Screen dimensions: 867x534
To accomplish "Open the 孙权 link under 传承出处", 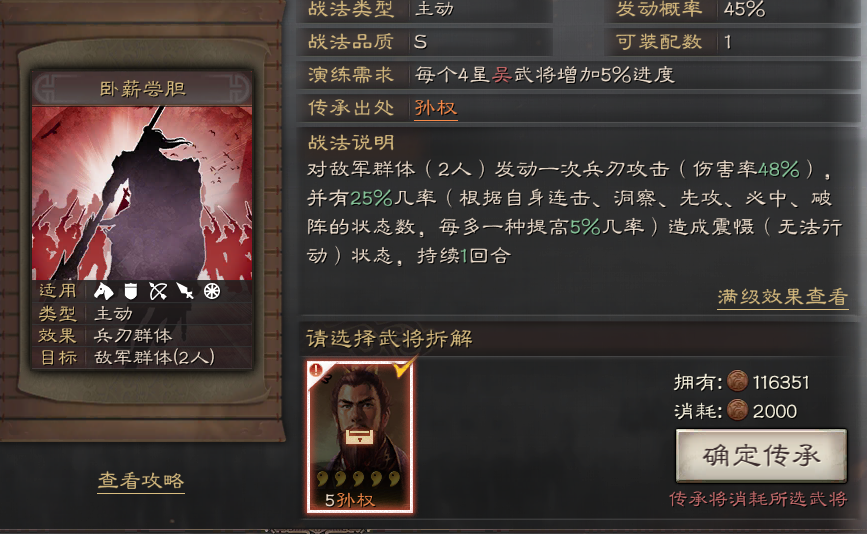I will [x=436, y=107].
